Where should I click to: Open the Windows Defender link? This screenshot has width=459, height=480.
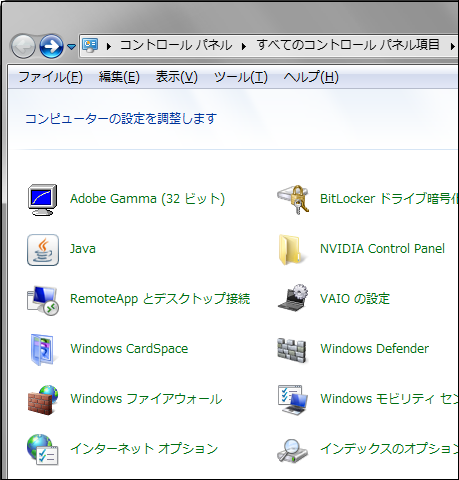(374, 349)
